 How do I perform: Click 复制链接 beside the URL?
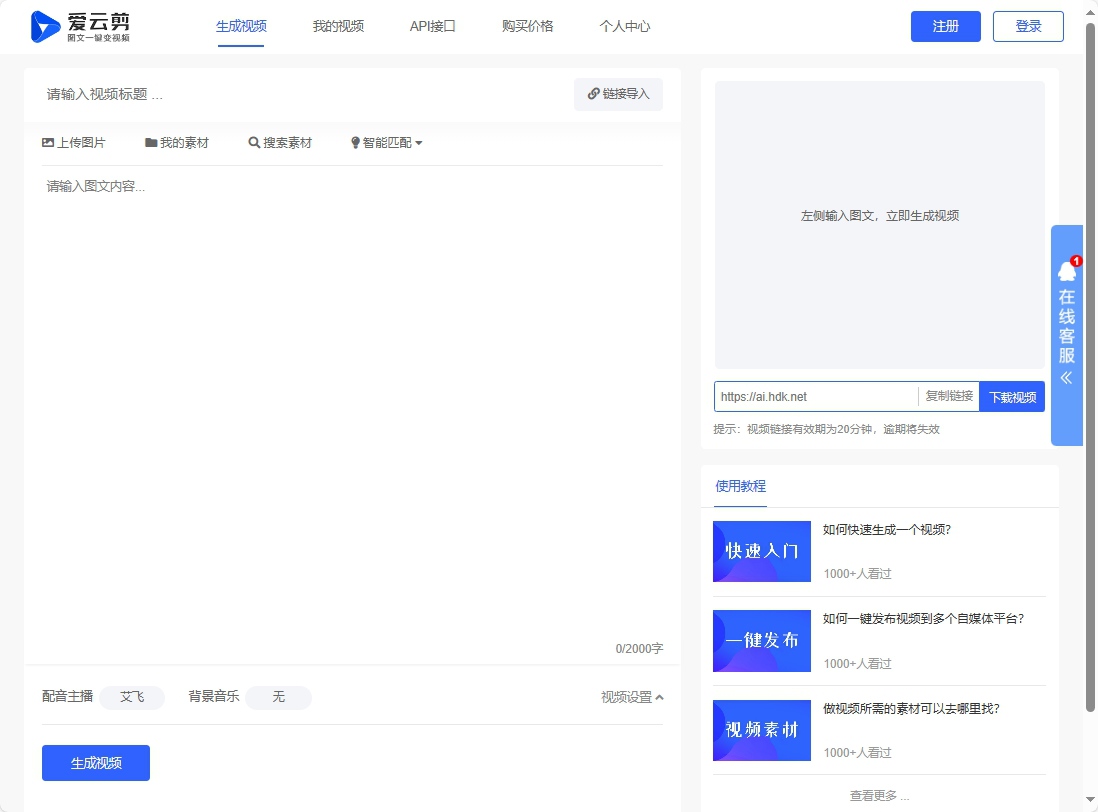point(948,397)
